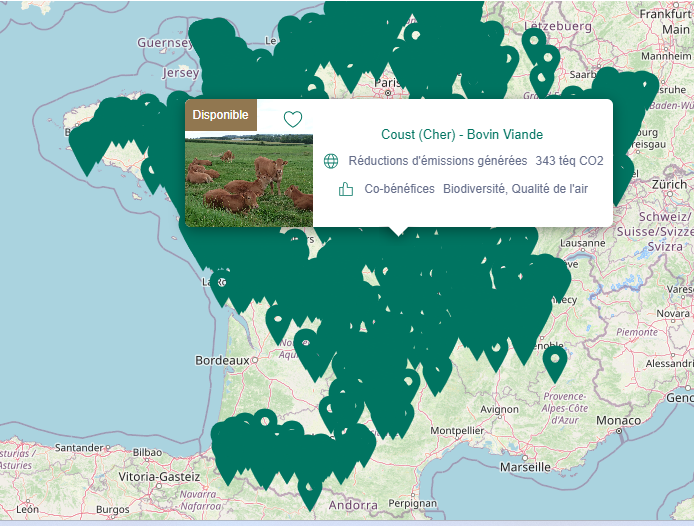Click the globe icon beside Réductions d'émissions
This screenshot has height=526, width=694.
(x=331, y=161)
